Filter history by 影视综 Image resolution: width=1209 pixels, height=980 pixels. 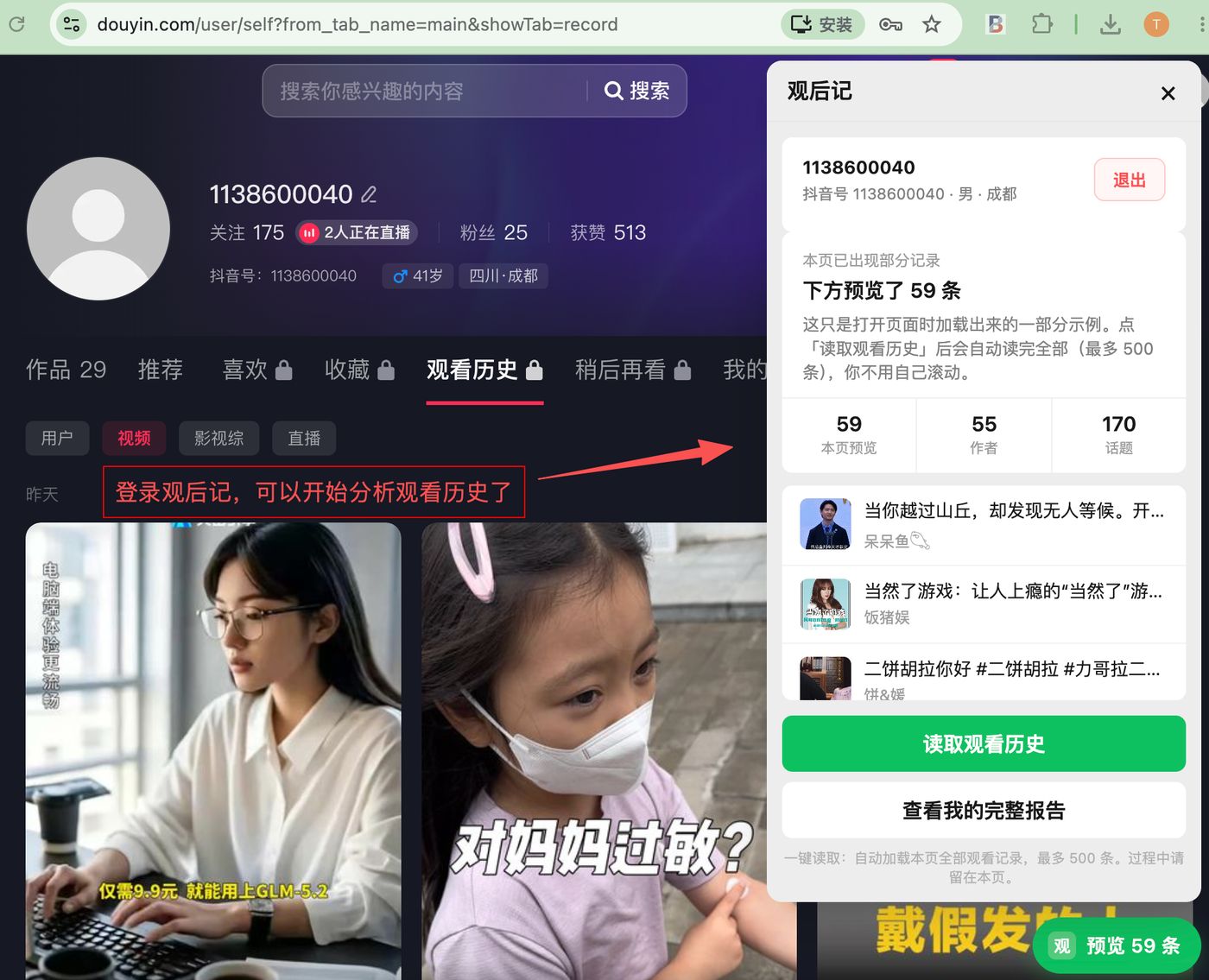coord(219,438)
